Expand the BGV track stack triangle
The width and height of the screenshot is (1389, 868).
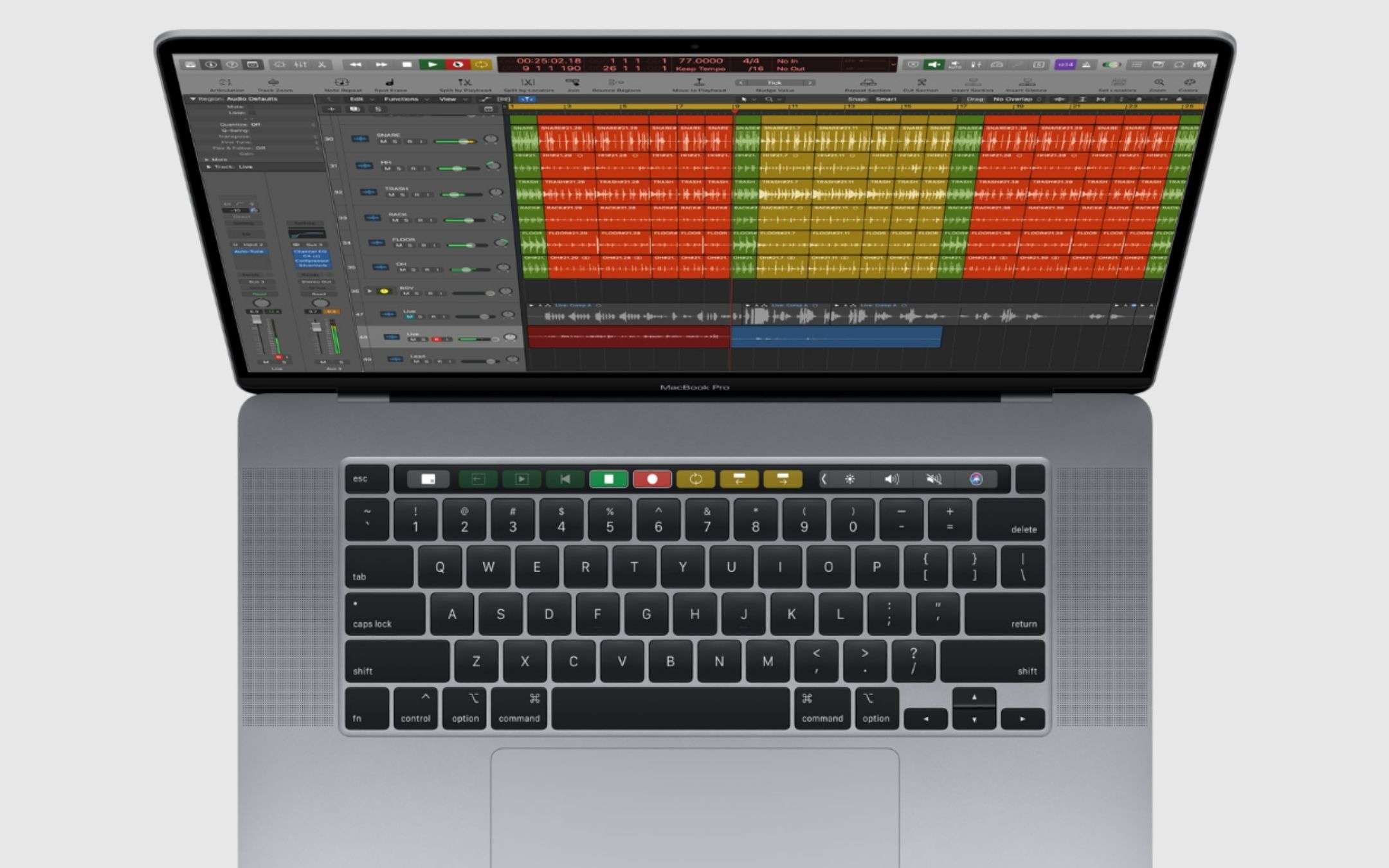coord(370,291)
